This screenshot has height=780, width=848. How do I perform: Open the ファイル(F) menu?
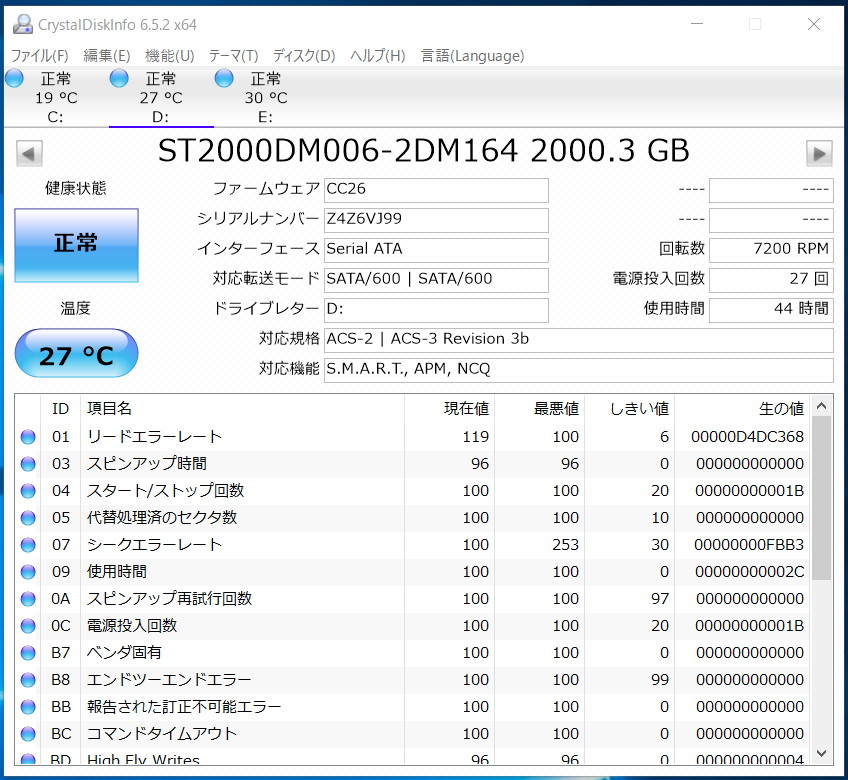coord(39,56)
